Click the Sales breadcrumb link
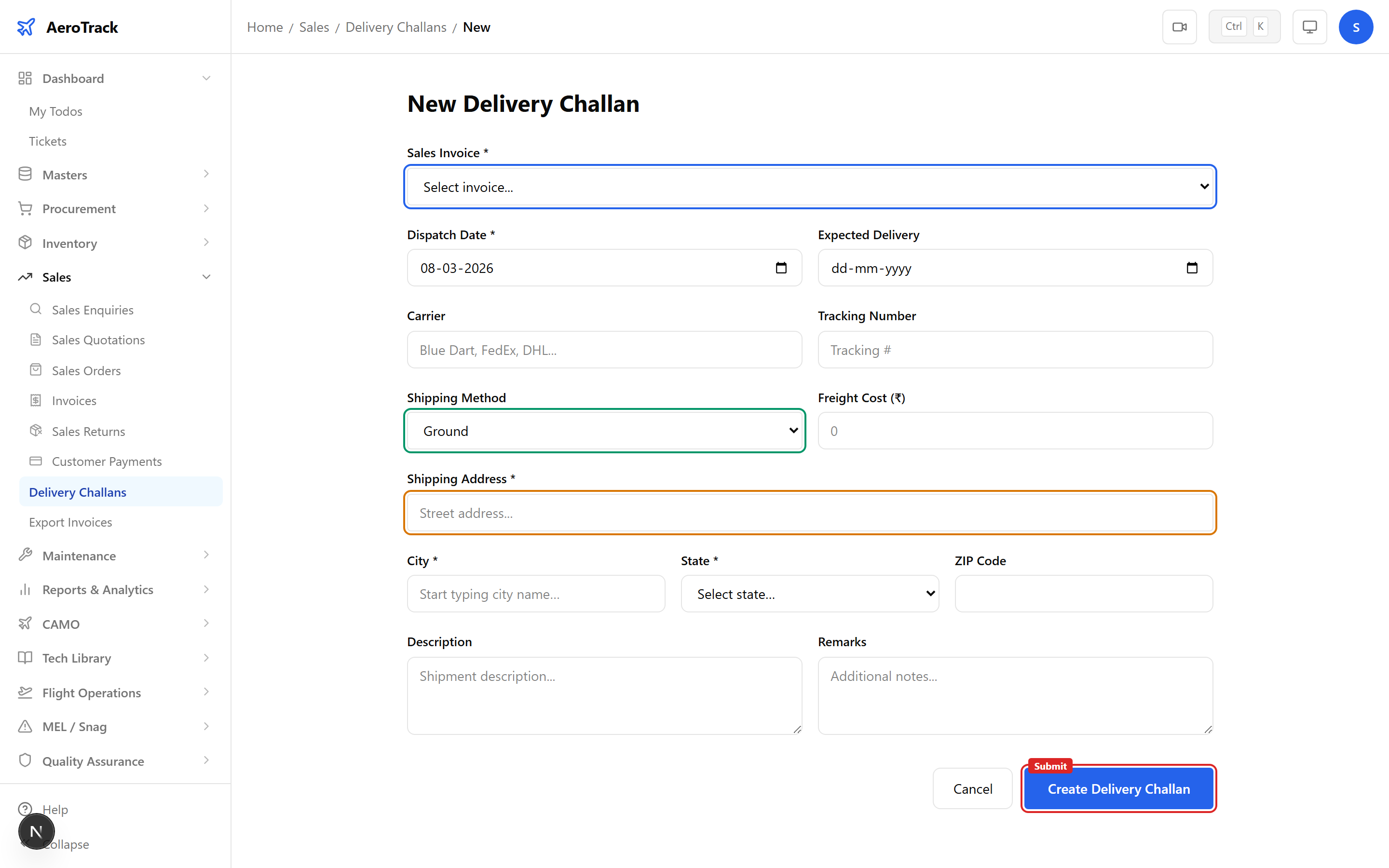The width and height of the screenshot is (1389, 868). pyautogui.click(x=314, y=27)
